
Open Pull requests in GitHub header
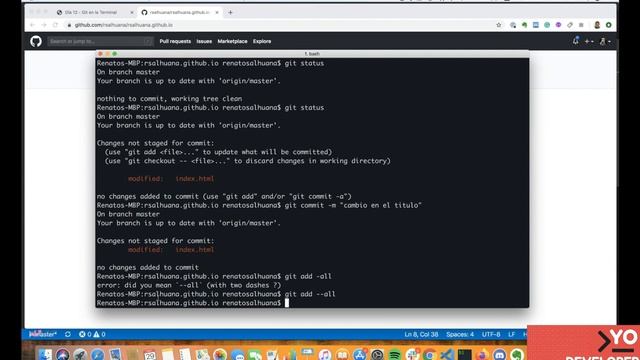[175, 41]
